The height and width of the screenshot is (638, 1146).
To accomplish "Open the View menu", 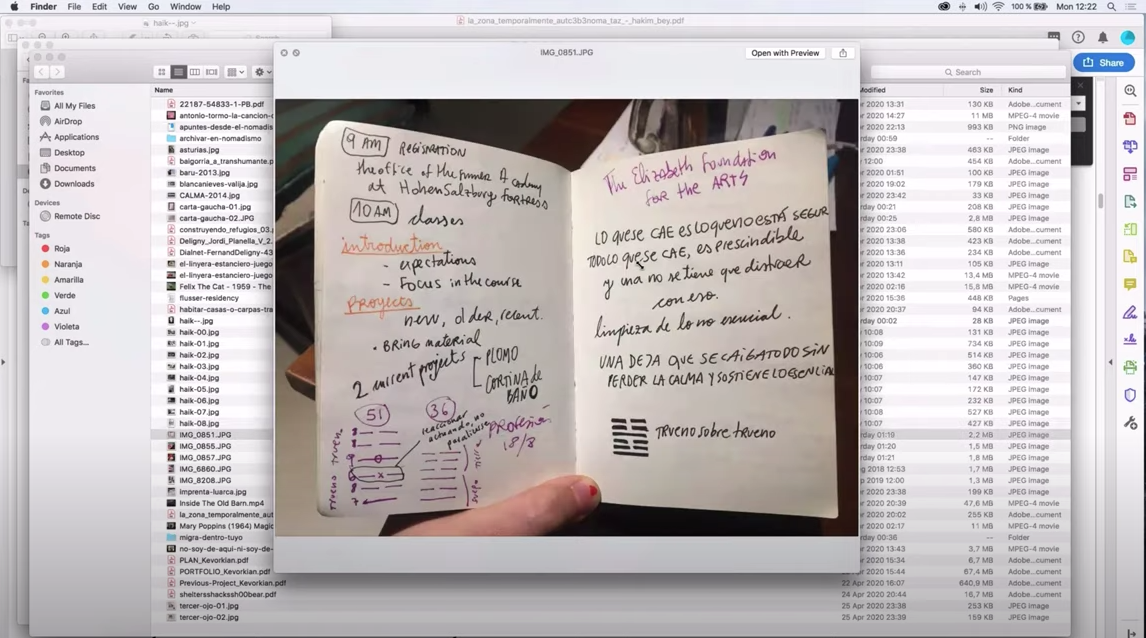I will coord(127,7).
